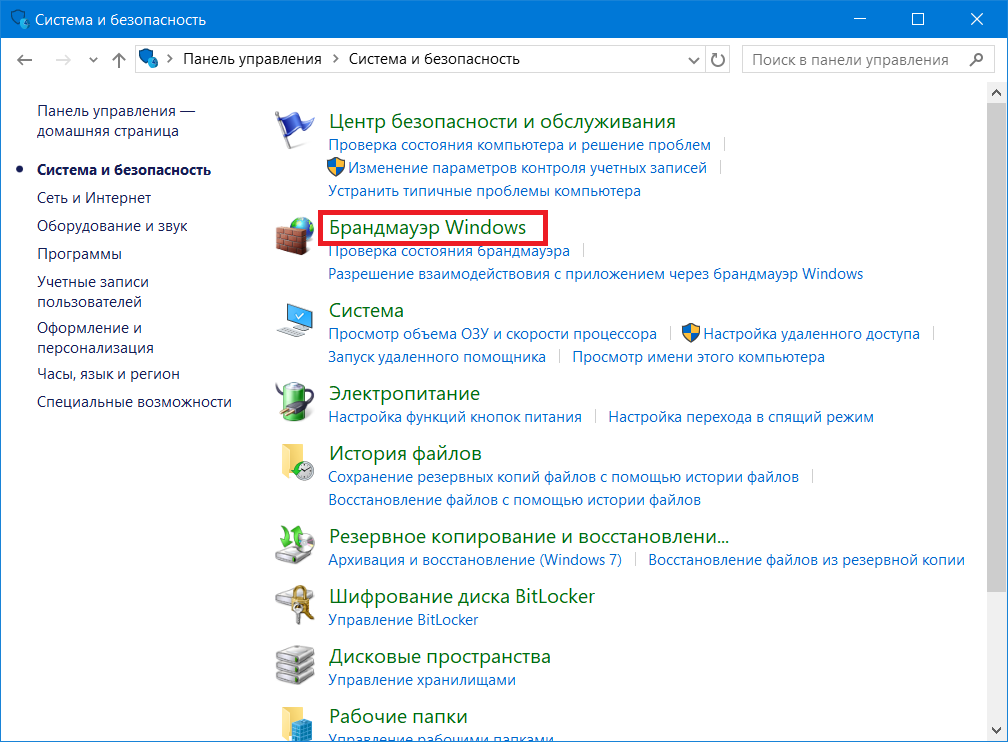Open Специальные возможности category
Viewport: 1008px width, 742px height.
click(134, 402)
